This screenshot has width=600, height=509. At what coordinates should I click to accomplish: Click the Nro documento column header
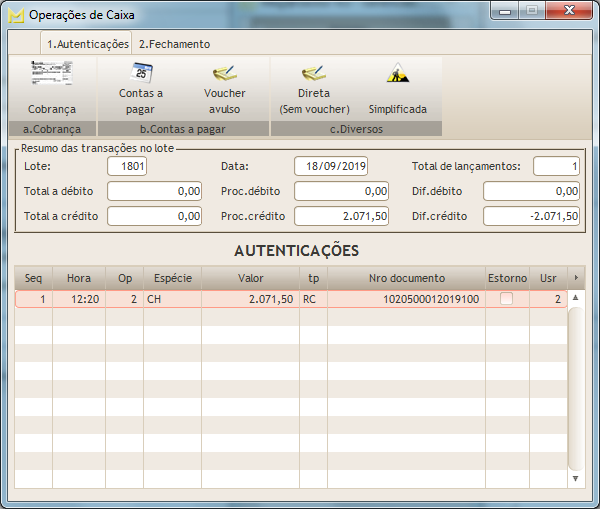coord(406,278)
